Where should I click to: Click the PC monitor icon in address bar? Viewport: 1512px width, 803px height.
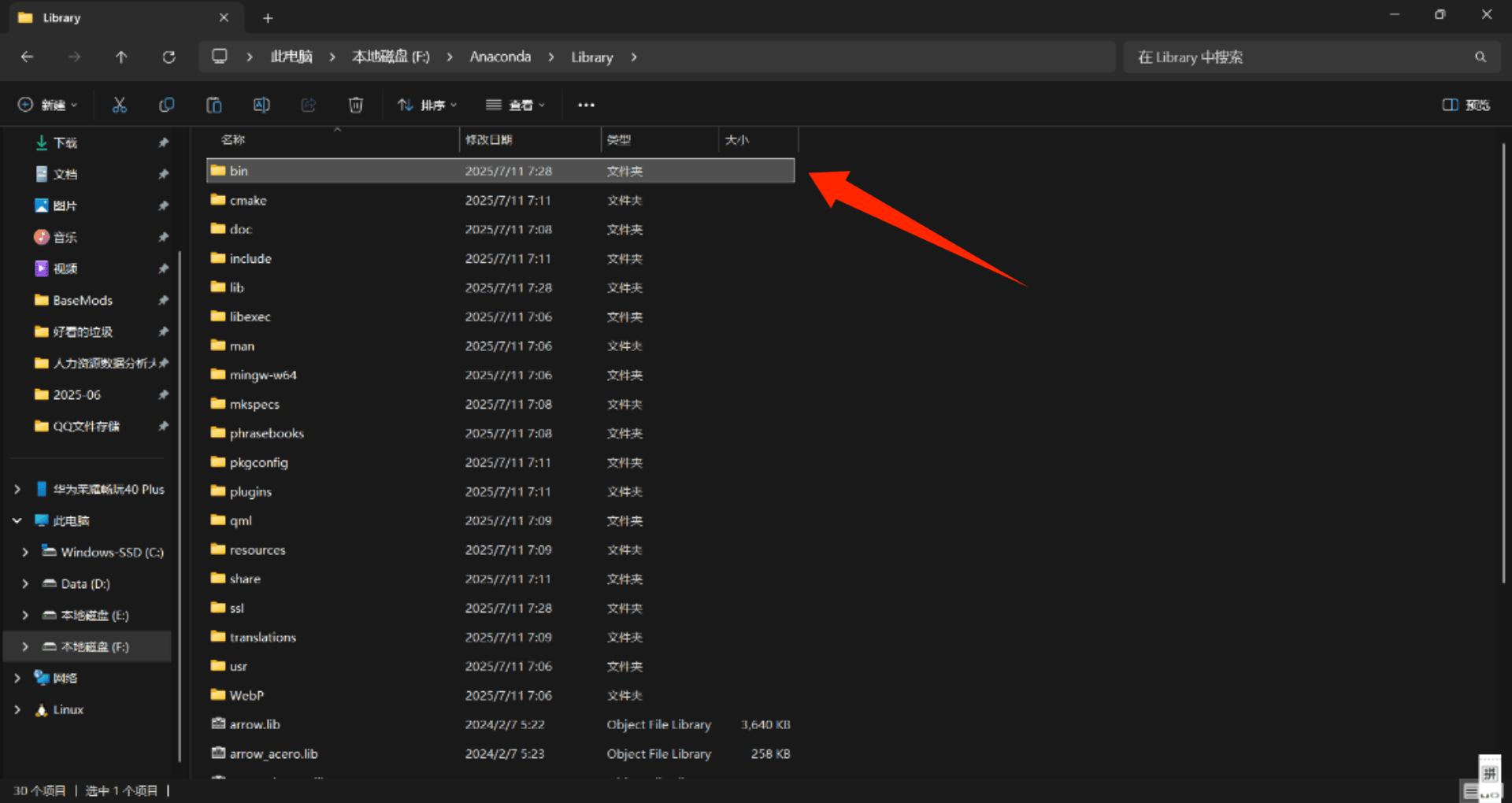[x=220, y=57]
